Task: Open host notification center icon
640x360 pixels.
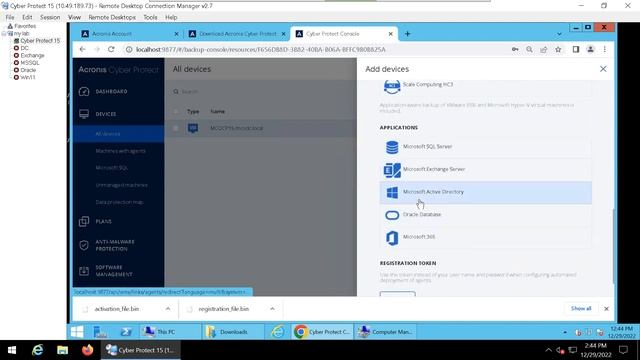Action: (623, 350)
